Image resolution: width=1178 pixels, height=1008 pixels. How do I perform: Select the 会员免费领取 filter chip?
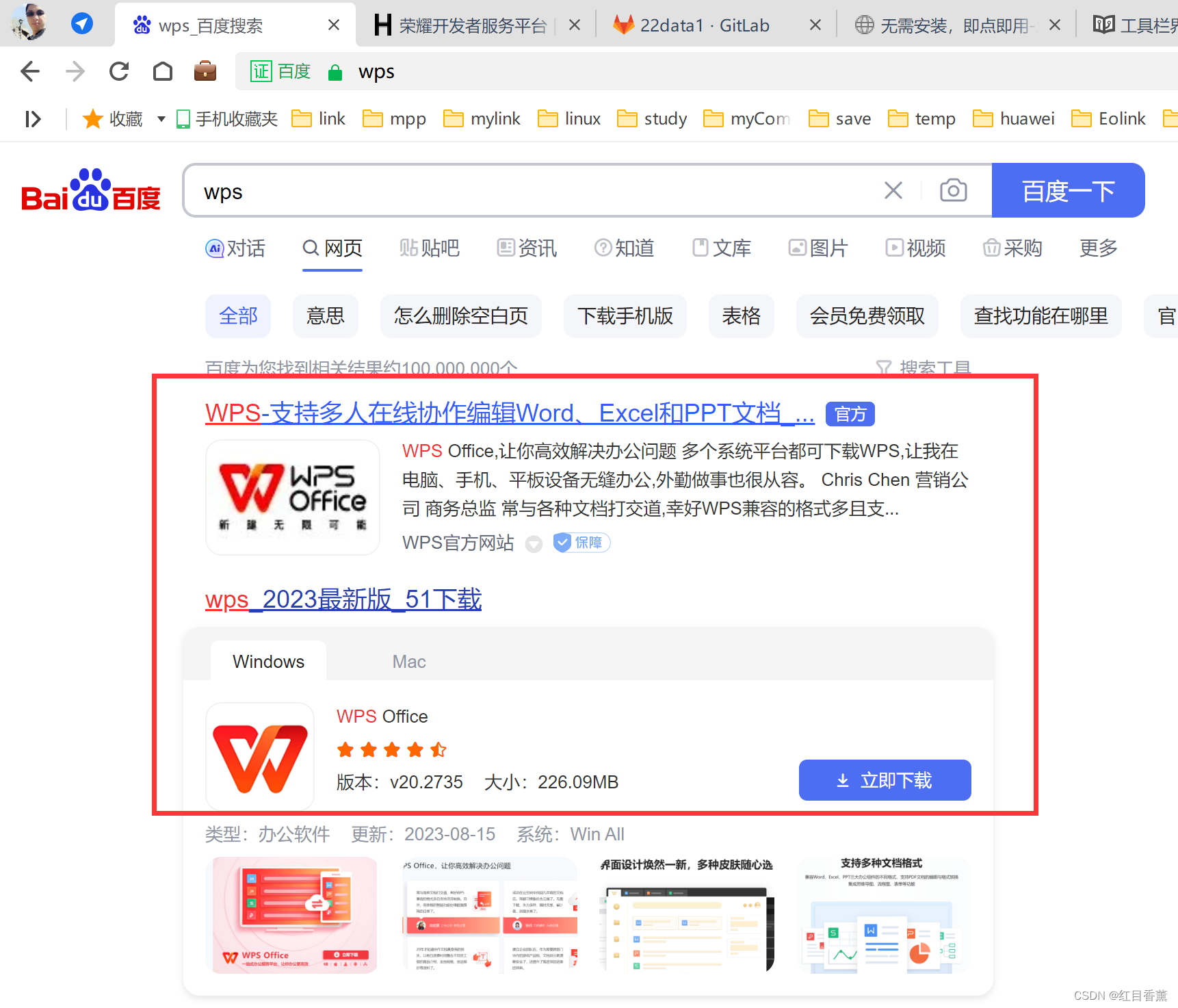[867, 316]
